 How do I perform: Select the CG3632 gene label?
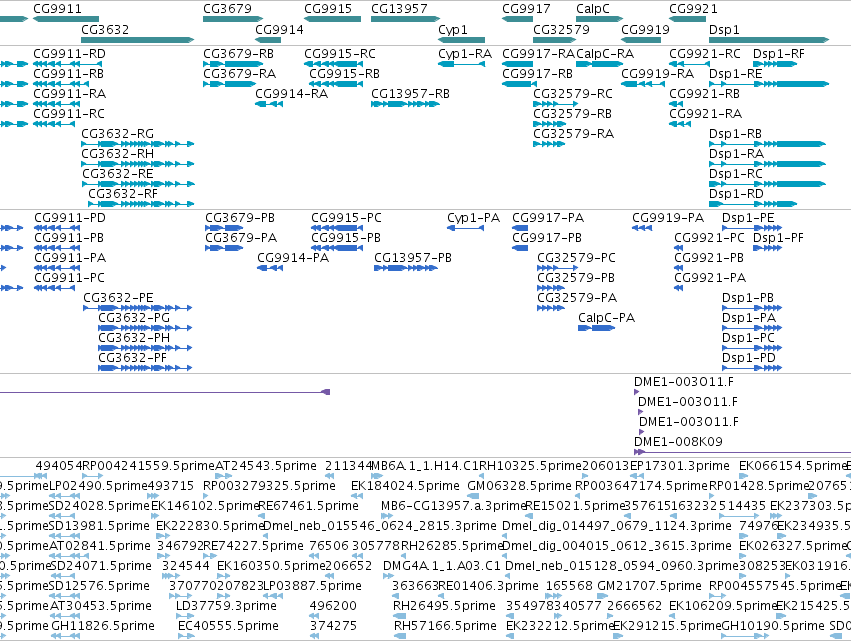coord(105,29)
